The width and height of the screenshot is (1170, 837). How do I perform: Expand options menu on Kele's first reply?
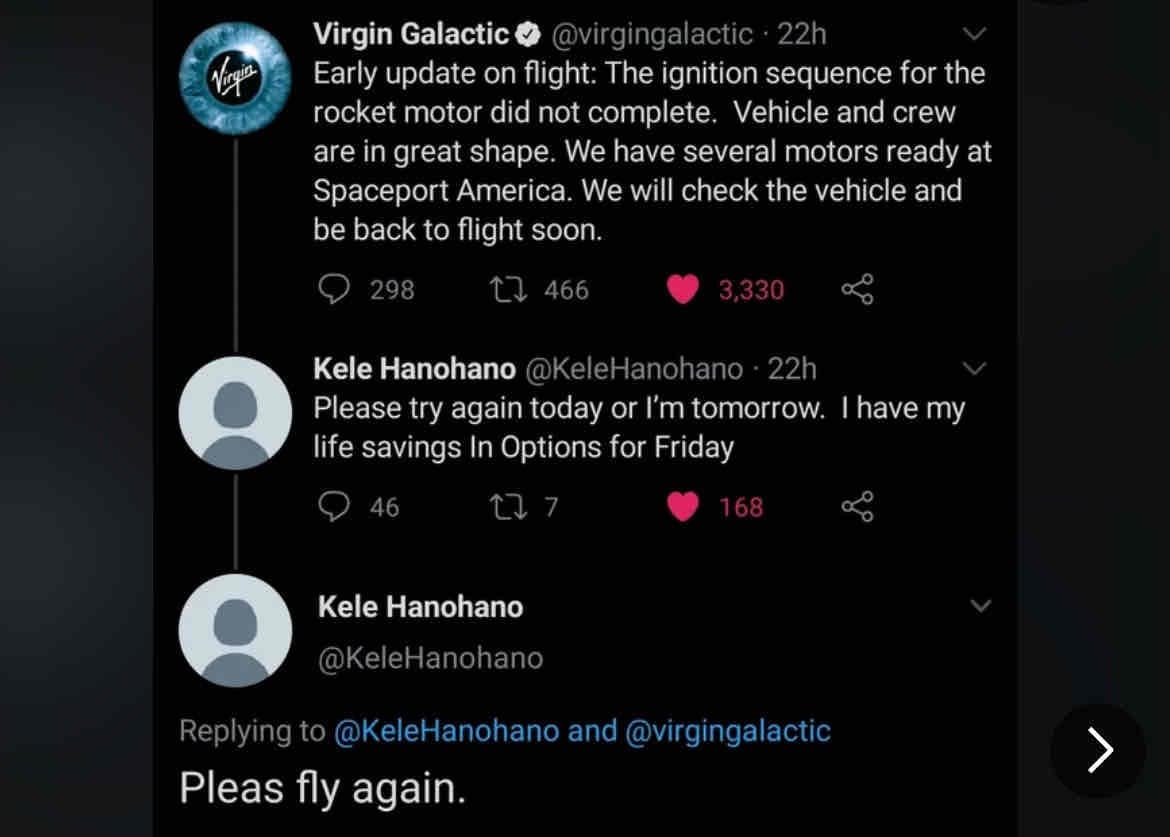(x=973, y=369)
